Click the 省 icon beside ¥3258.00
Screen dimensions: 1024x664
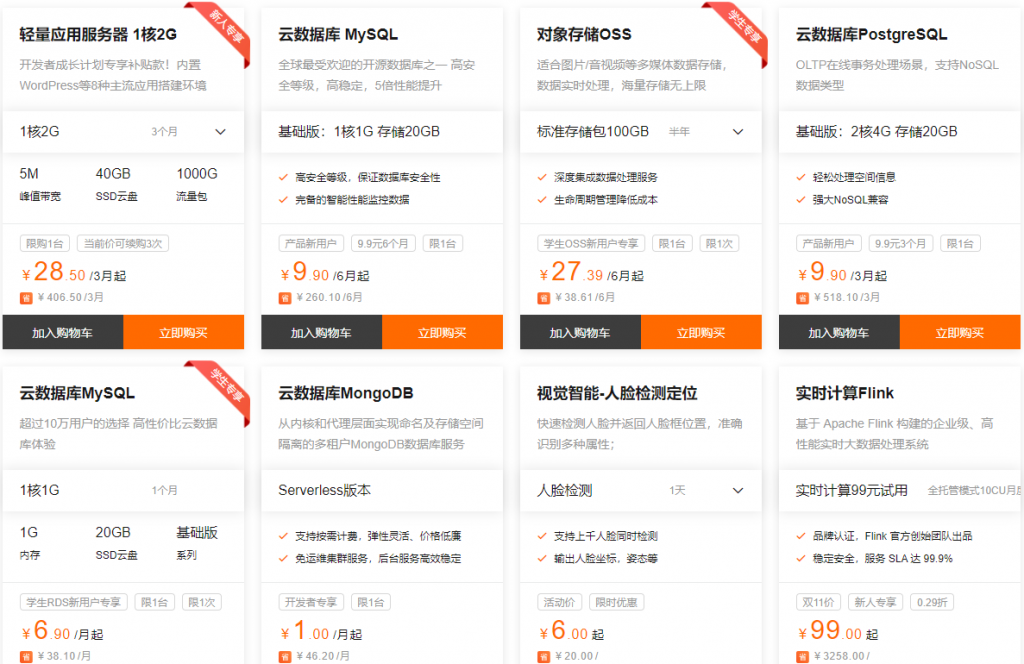[803, 657]
